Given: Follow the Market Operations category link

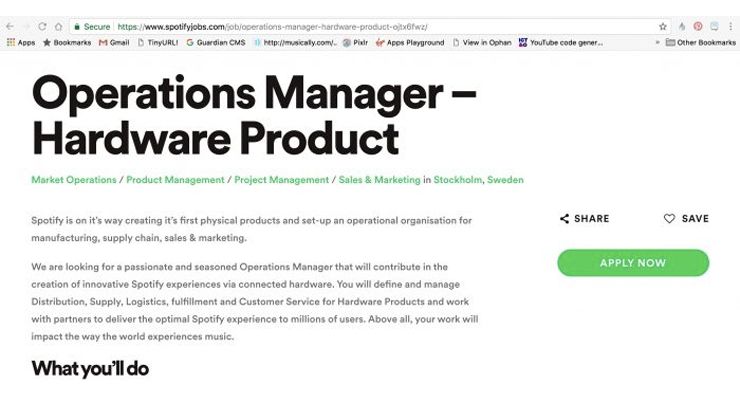Looking at the screenshot, I should (x=74, y=180).
